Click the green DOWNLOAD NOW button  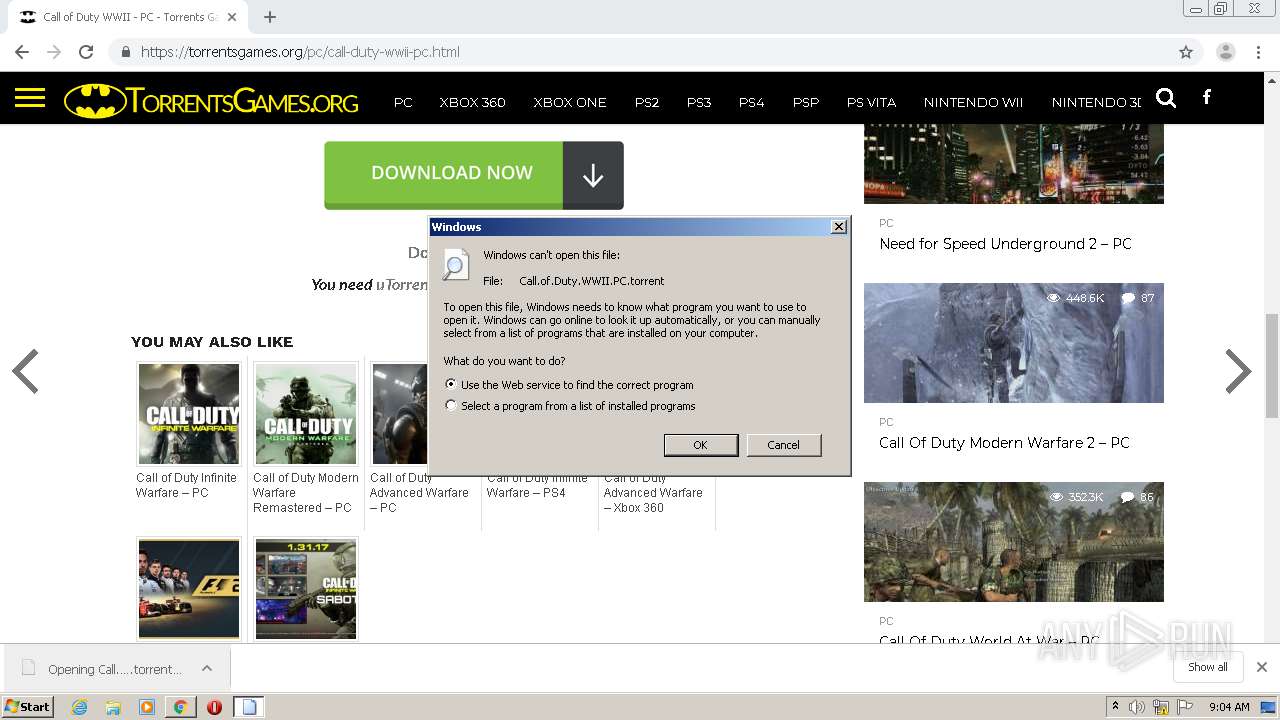(474, 175)
